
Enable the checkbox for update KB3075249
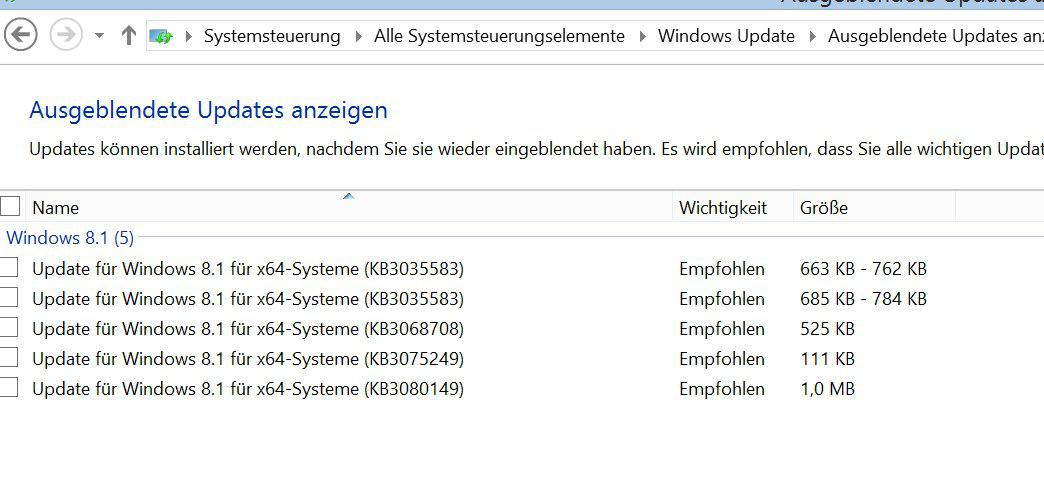[x=9, y=358]
